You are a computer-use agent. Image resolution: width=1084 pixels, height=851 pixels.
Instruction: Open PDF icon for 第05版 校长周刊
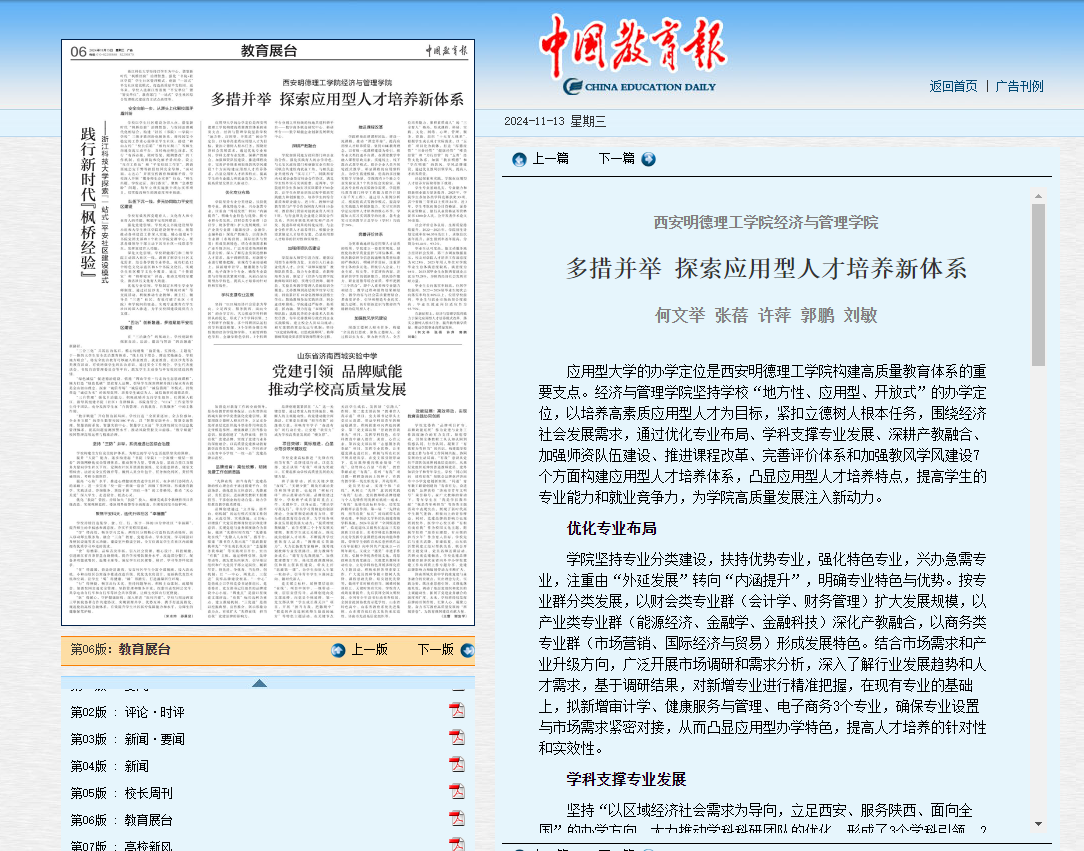point(457,792)
